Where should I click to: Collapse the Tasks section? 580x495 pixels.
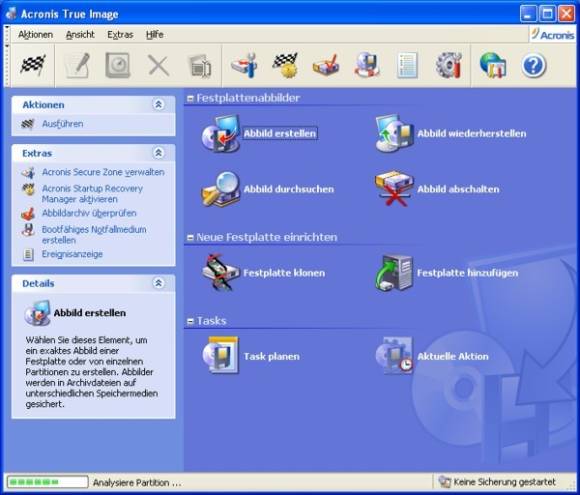[190, 321]
